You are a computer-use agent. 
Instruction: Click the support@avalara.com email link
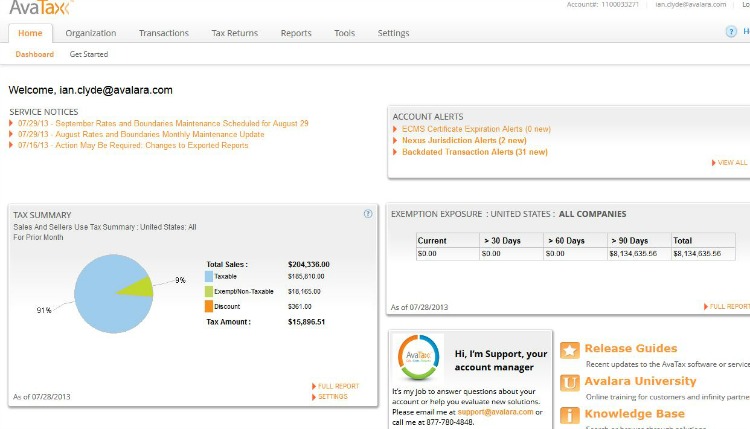[x=496, y=412]
